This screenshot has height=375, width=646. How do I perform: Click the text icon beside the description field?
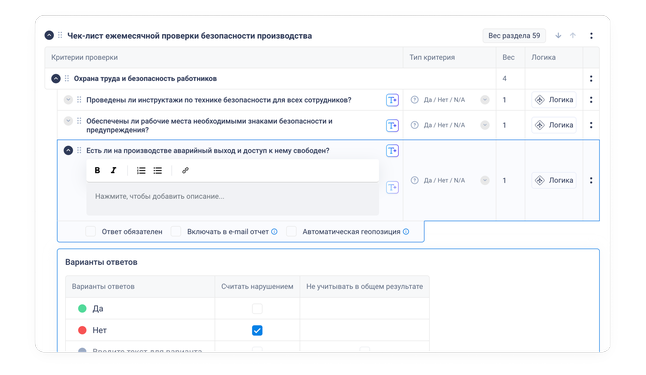392,188
